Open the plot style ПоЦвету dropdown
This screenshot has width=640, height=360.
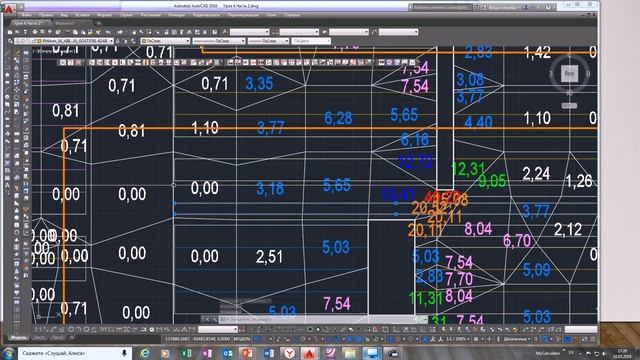tap(311, 41)
